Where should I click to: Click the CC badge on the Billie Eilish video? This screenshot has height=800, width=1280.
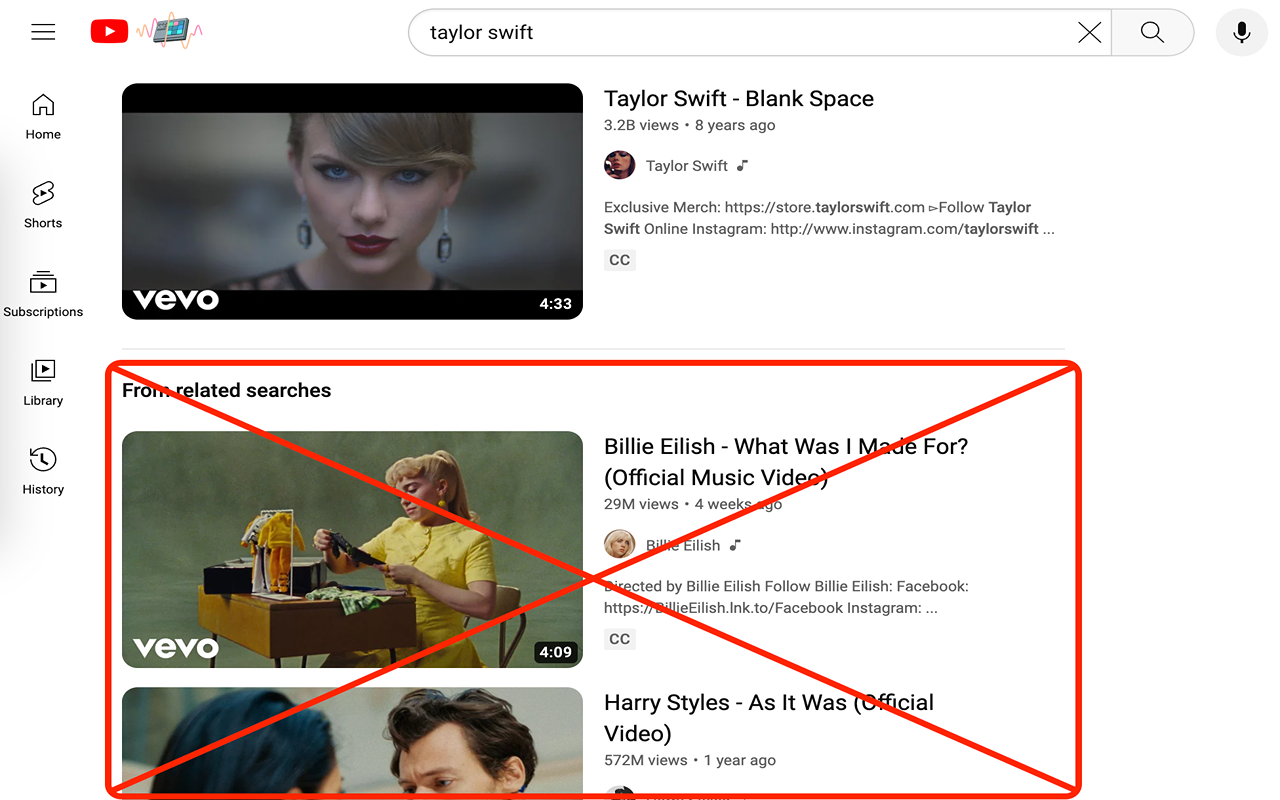click(619, 638)
